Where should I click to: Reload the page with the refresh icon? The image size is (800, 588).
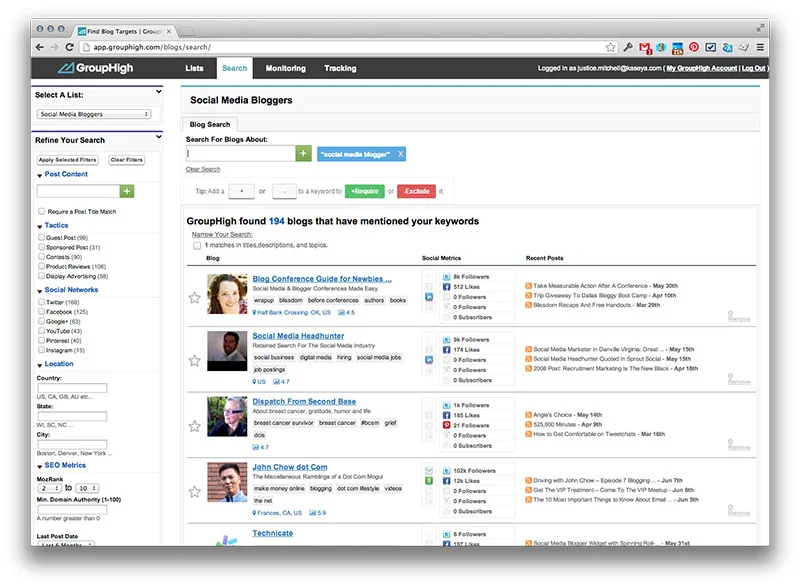pyautogui.click(x=69, y=47)
